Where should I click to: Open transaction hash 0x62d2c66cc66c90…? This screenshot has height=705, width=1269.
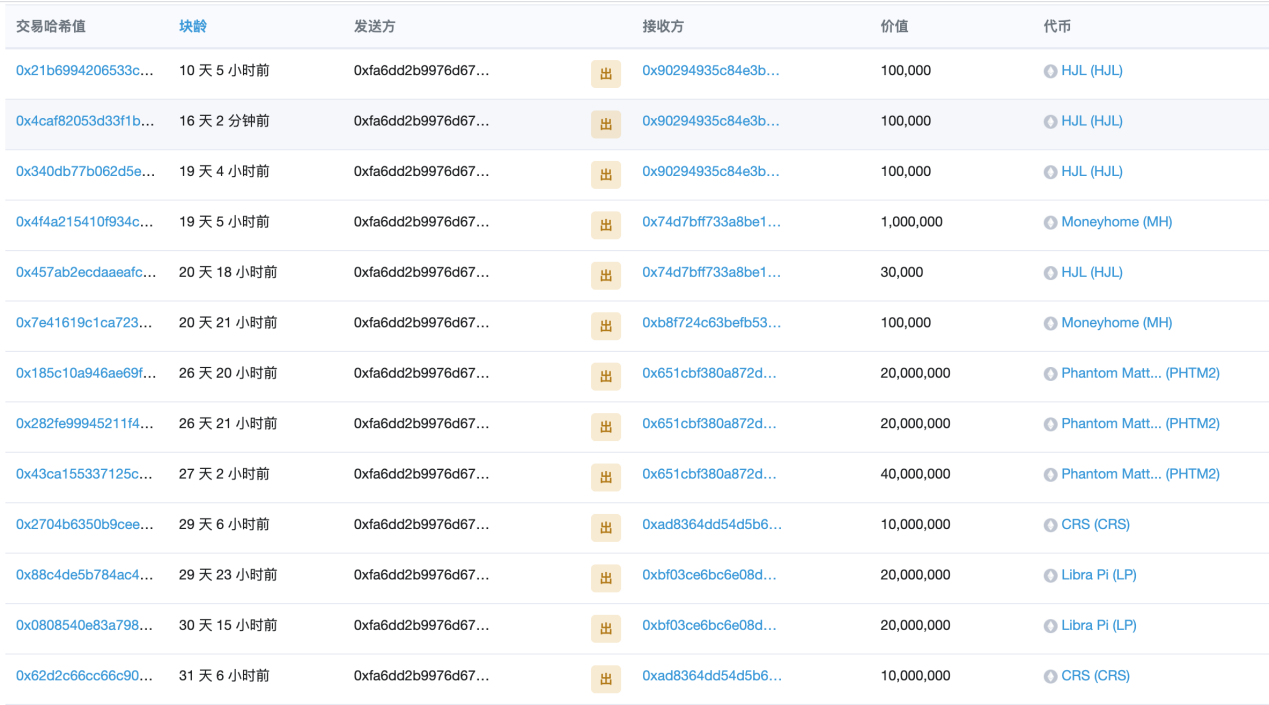point(85,676)
